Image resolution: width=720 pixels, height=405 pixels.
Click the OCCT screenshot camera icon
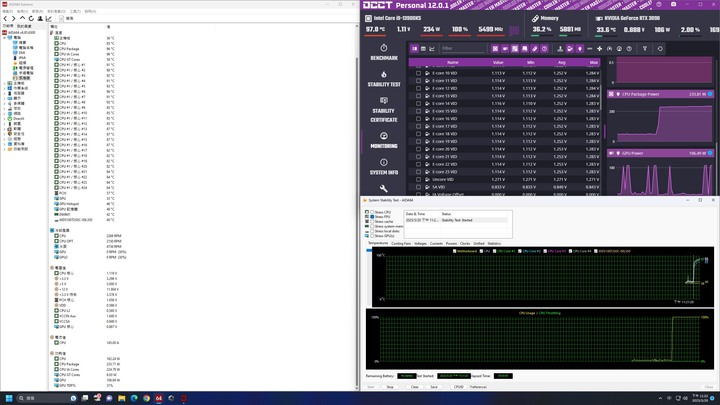[673, 4]
